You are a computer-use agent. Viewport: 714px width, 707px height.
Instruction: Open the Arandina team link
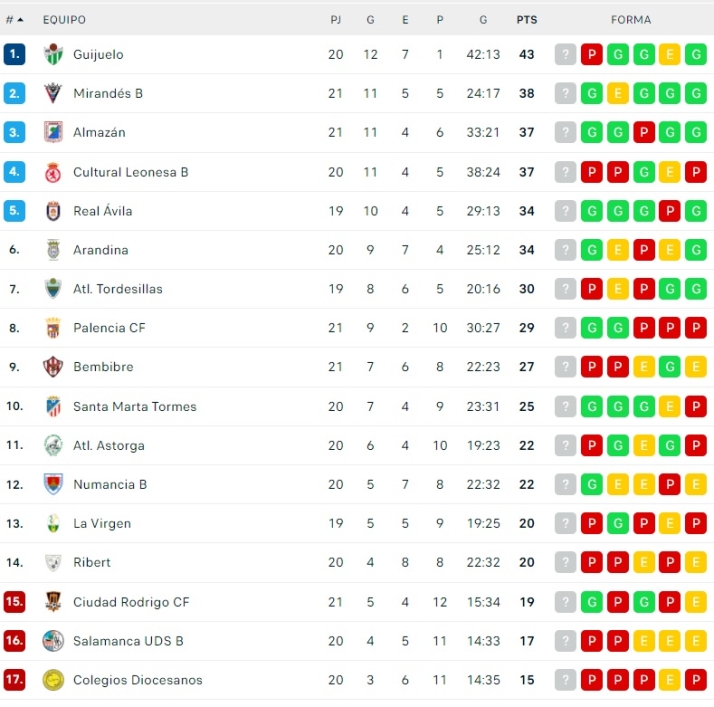(100, 250)
